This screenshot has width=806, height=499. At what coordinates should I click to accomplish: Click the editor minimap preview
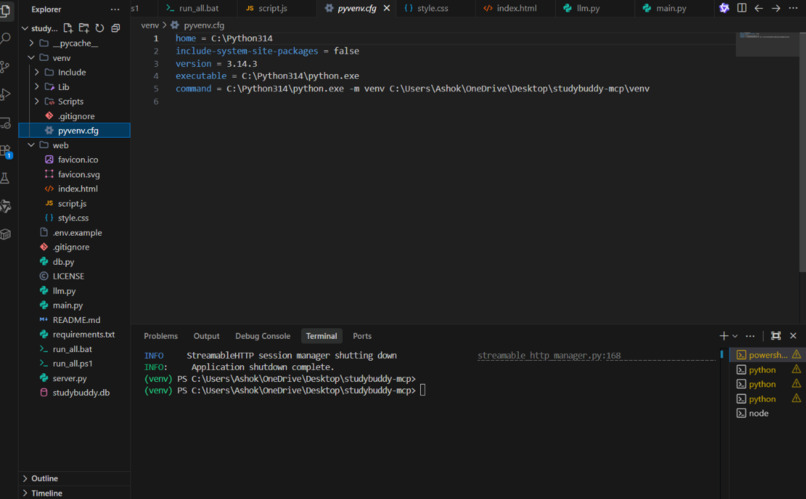pos(766,43)
